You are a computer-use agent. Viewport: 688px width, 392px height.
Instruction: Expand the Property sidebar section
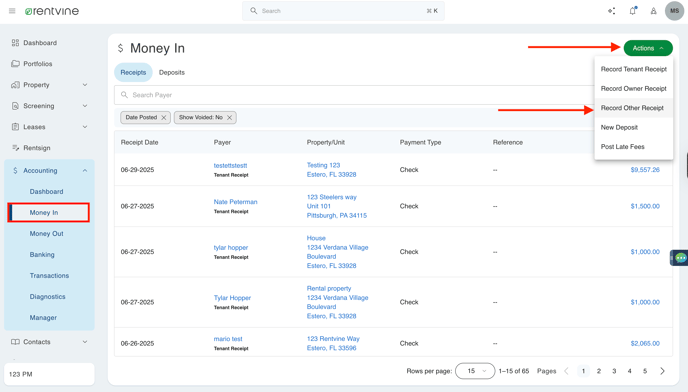tap(85, 85)
